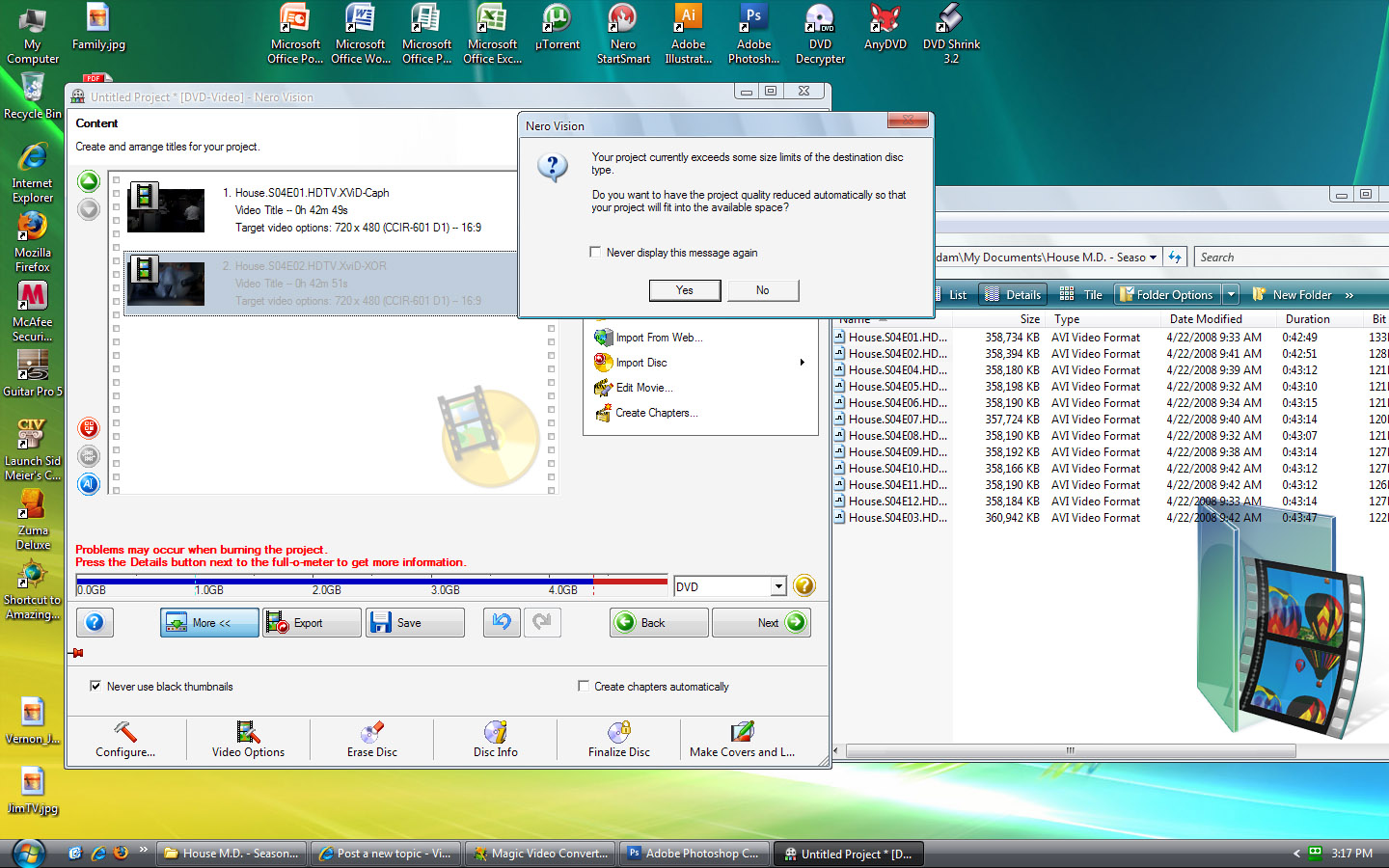This screenshot has width=1389, height=868.
Task: Switch Explorer to Tile view
Action: point(1081,294)
